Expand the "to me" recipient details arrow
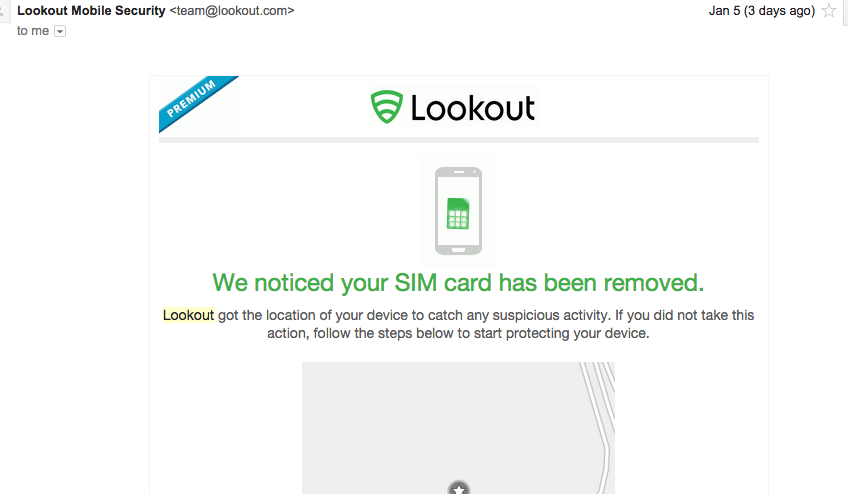This screenshot has width=848, height=494. 60,31
